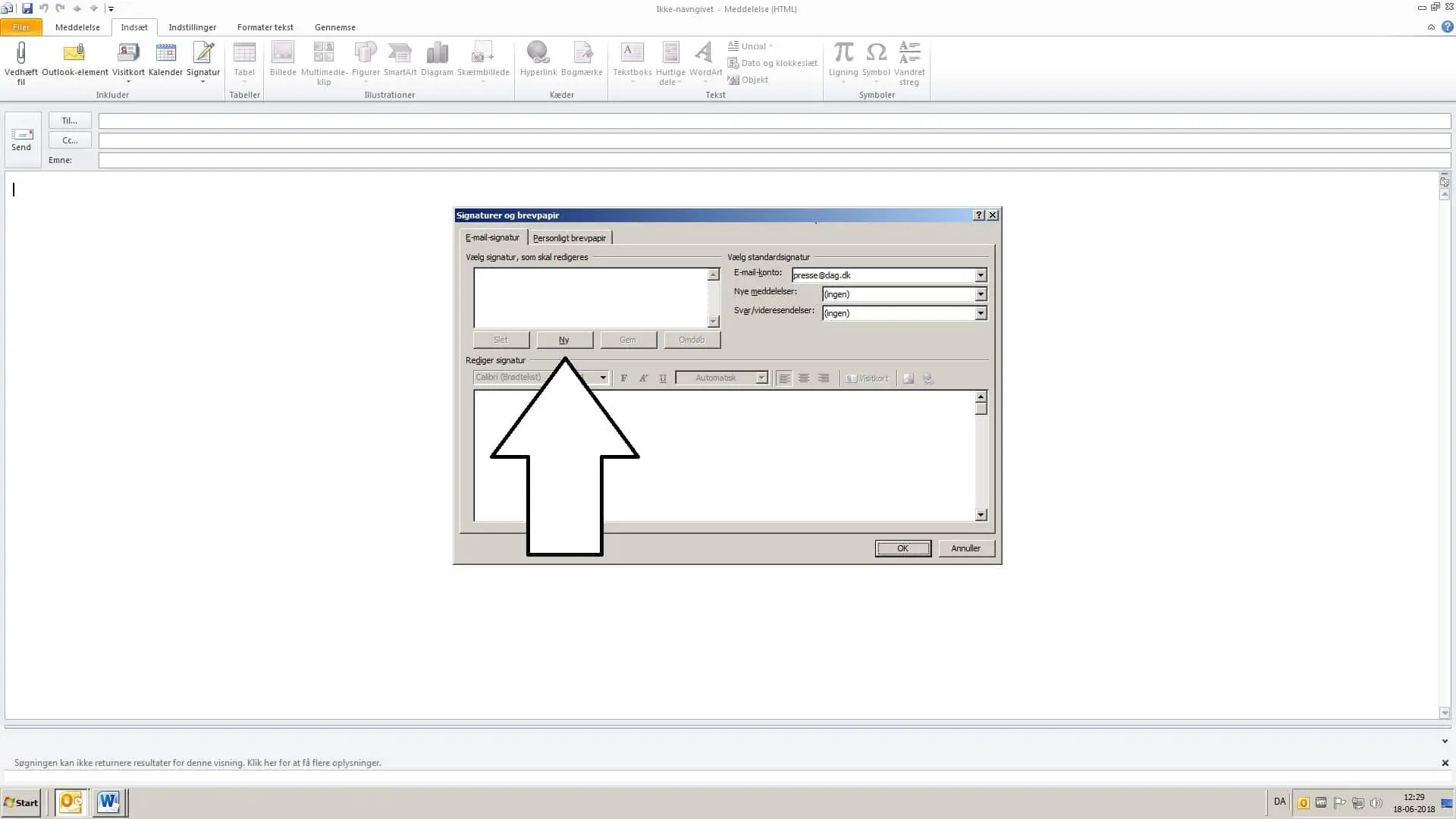Open the Formater tekst ribbon tab
The height and width of the screenshot is (819, 1456).
pyautogui.click(x=265, y=27)
